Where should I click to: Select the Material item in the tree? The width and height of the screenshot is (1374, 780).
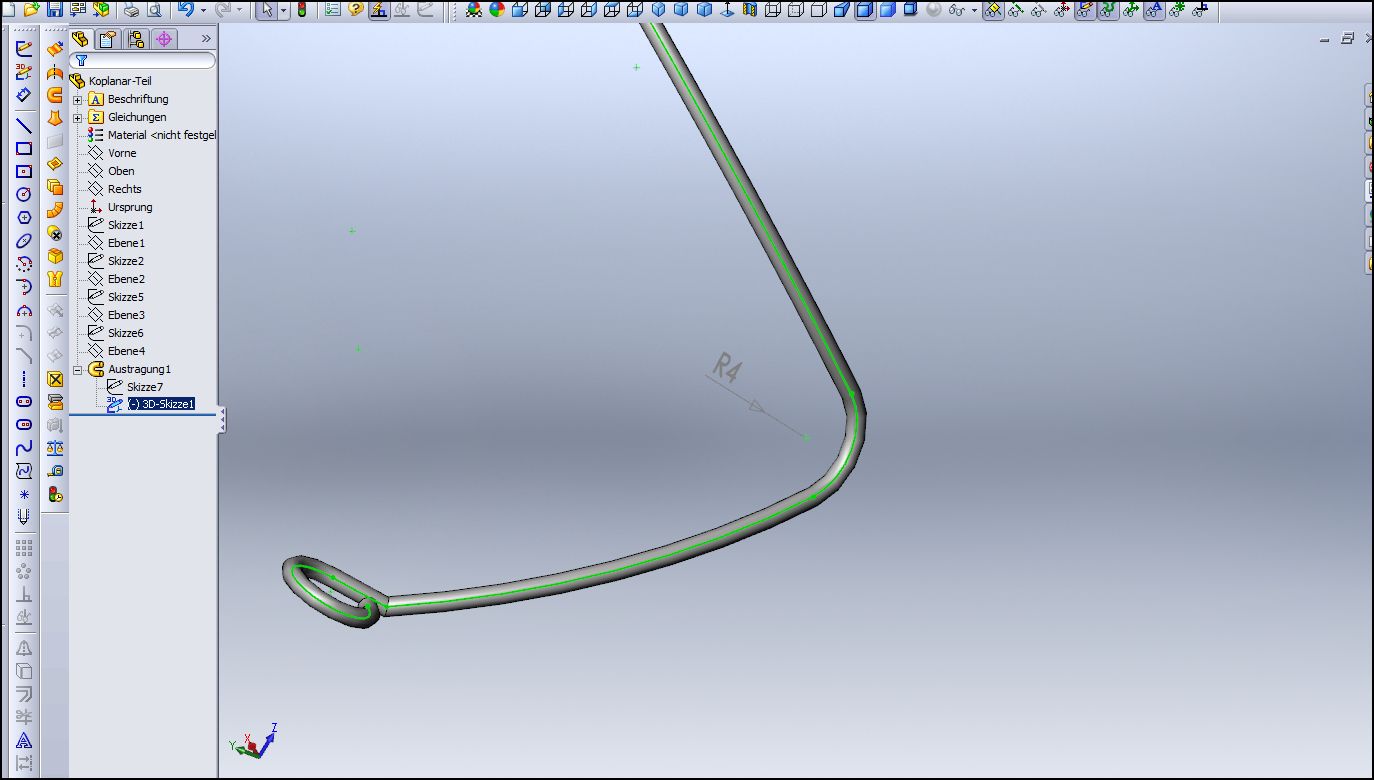pyautogui.click(x=162, y=135)
